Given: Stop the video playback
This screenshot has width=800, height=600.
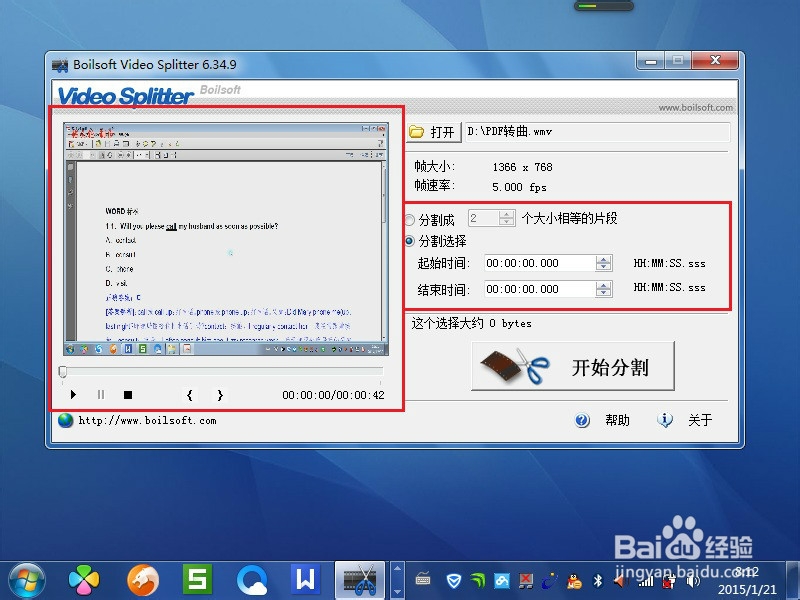Looking at the screenshot, I should (x=128, y=395).
